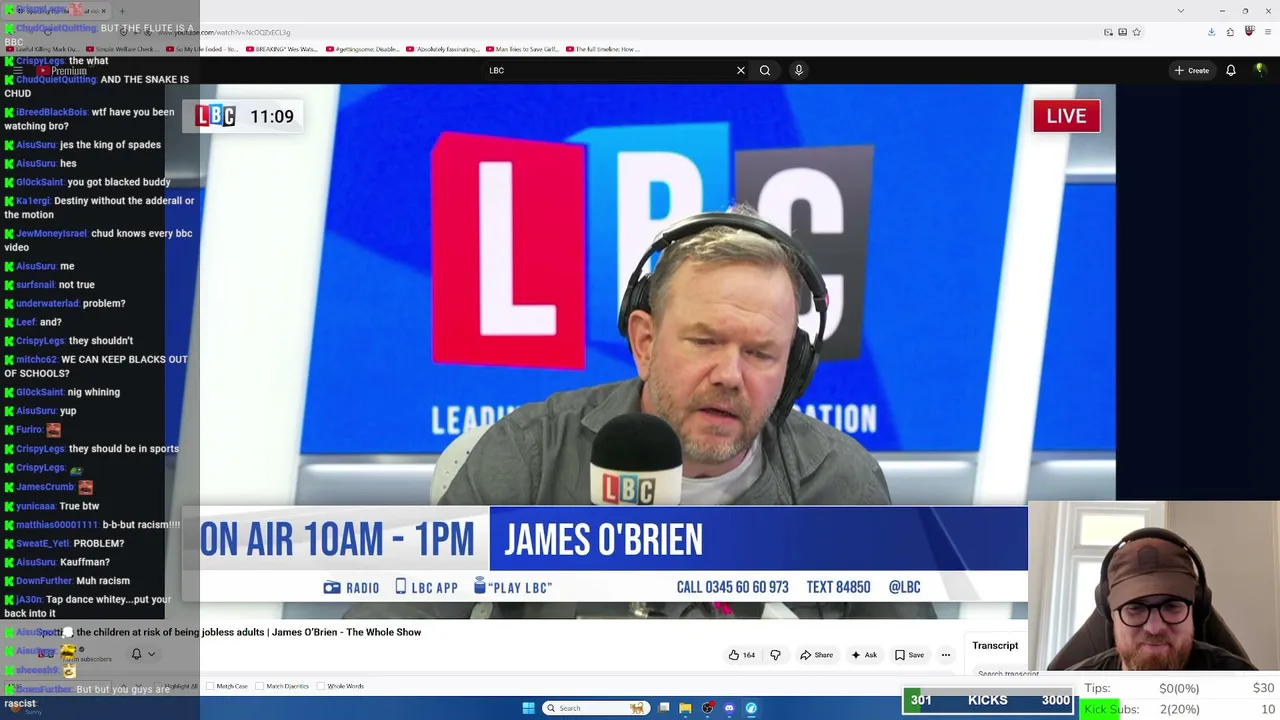This screenshot has width=1280, height=720.
Task: Open the Windows Start menu
Action: click(528, 708)
